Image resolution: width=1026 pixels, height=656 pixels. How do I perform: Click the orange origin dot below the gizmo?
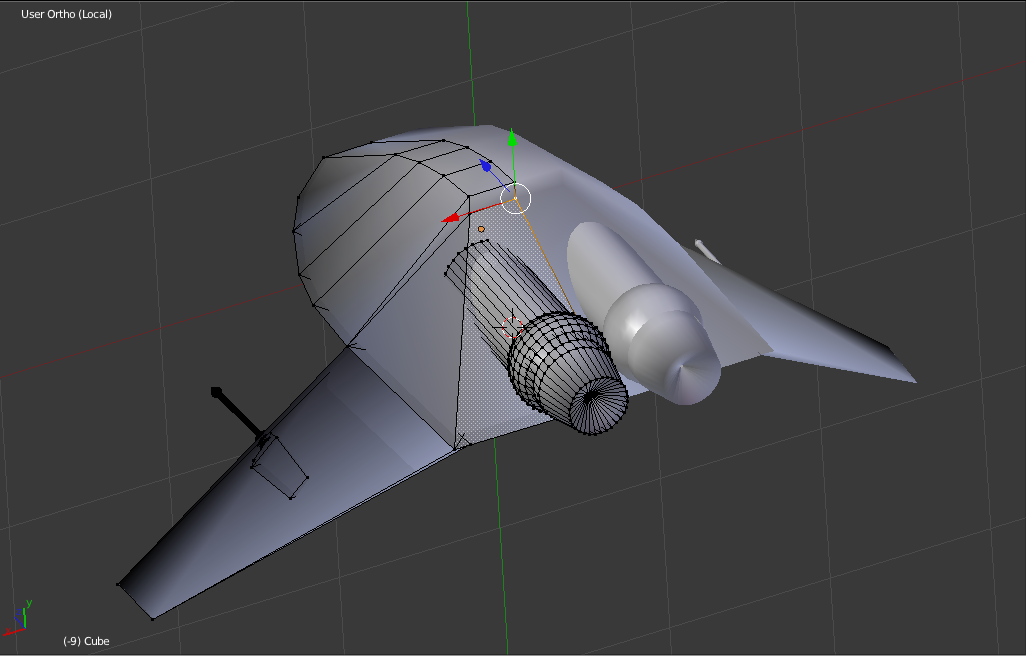click(481, 229)
